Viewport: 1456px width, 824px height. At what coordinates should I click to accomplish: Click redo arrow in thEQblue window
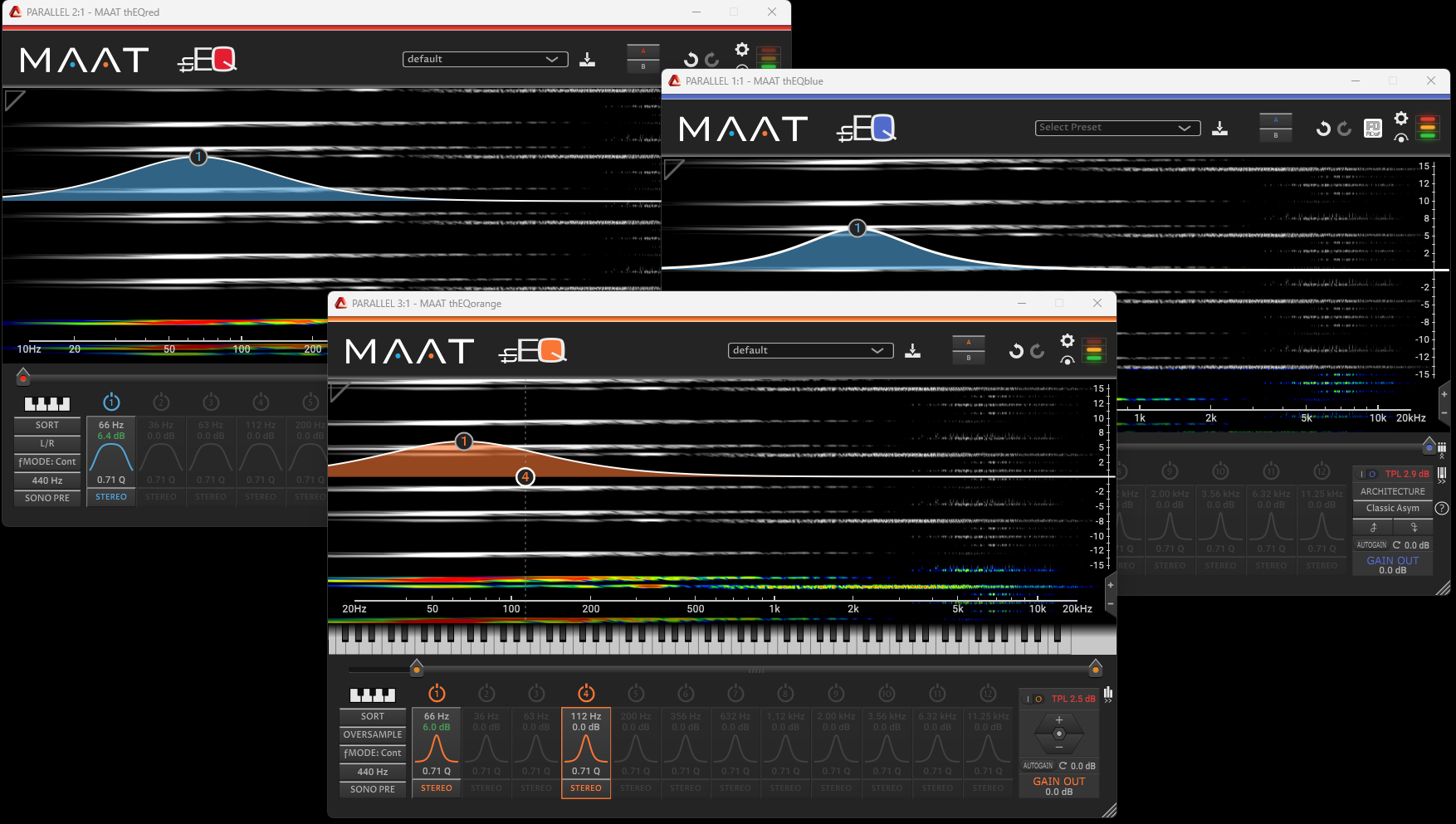coord(1345,129)
